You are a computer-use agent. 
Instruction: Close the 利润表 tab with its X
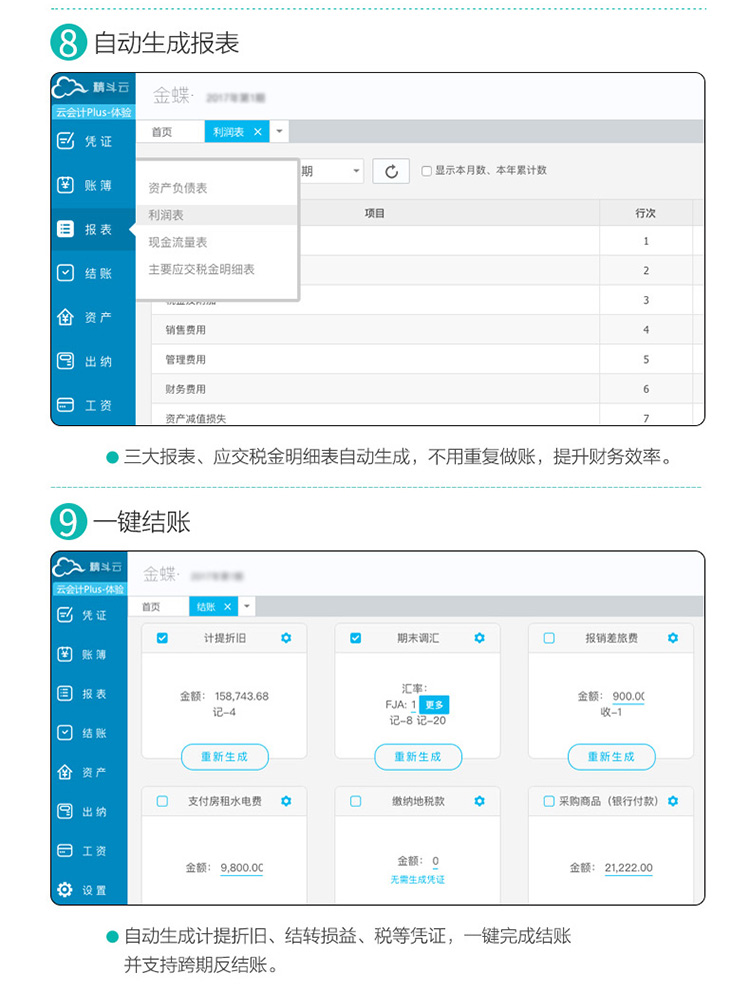point(258,132)
